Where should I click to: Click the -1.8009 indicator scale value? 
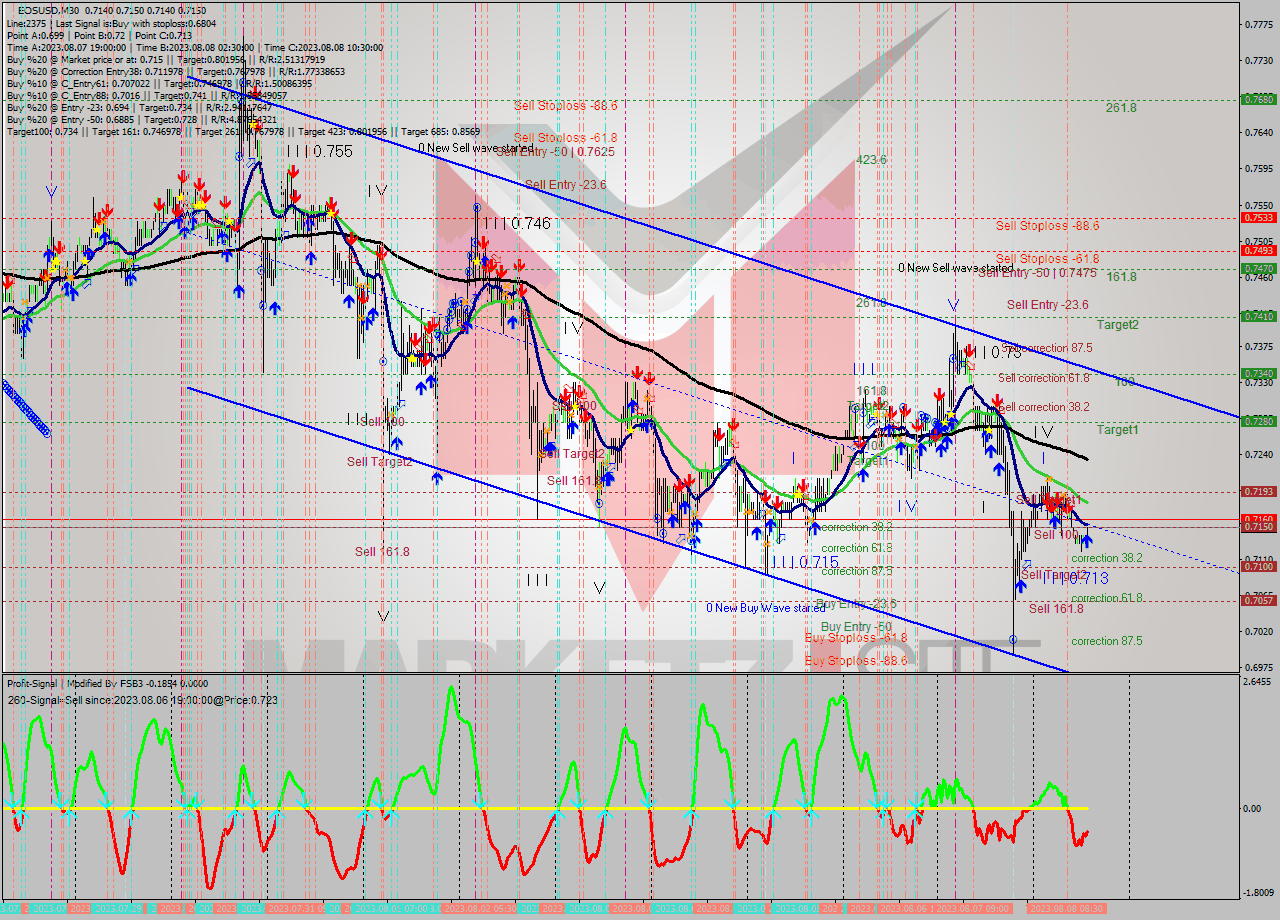pos(1257,893)
